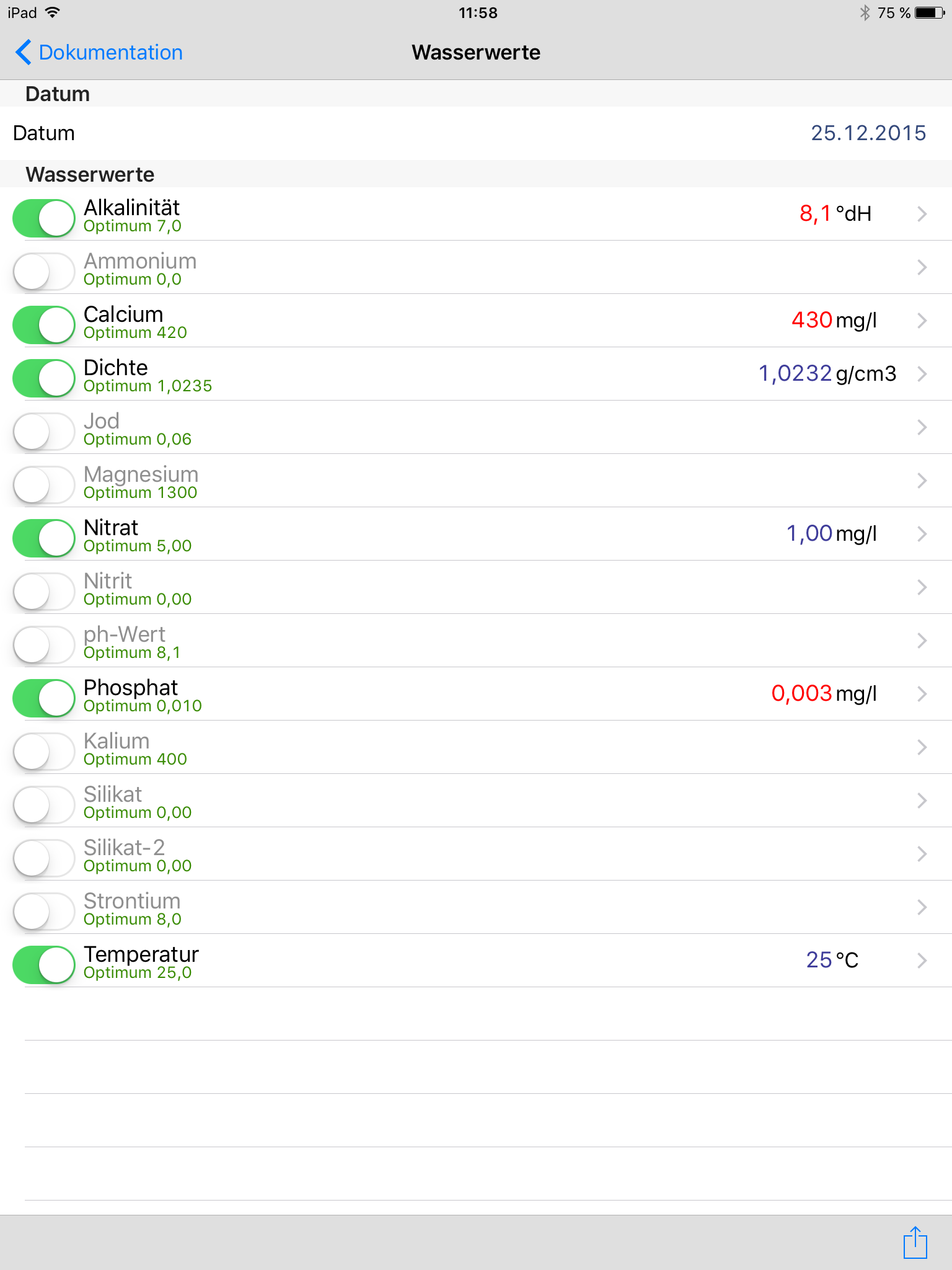
Task: Expand the Nitrat row chevron
Action: (922, 534)
